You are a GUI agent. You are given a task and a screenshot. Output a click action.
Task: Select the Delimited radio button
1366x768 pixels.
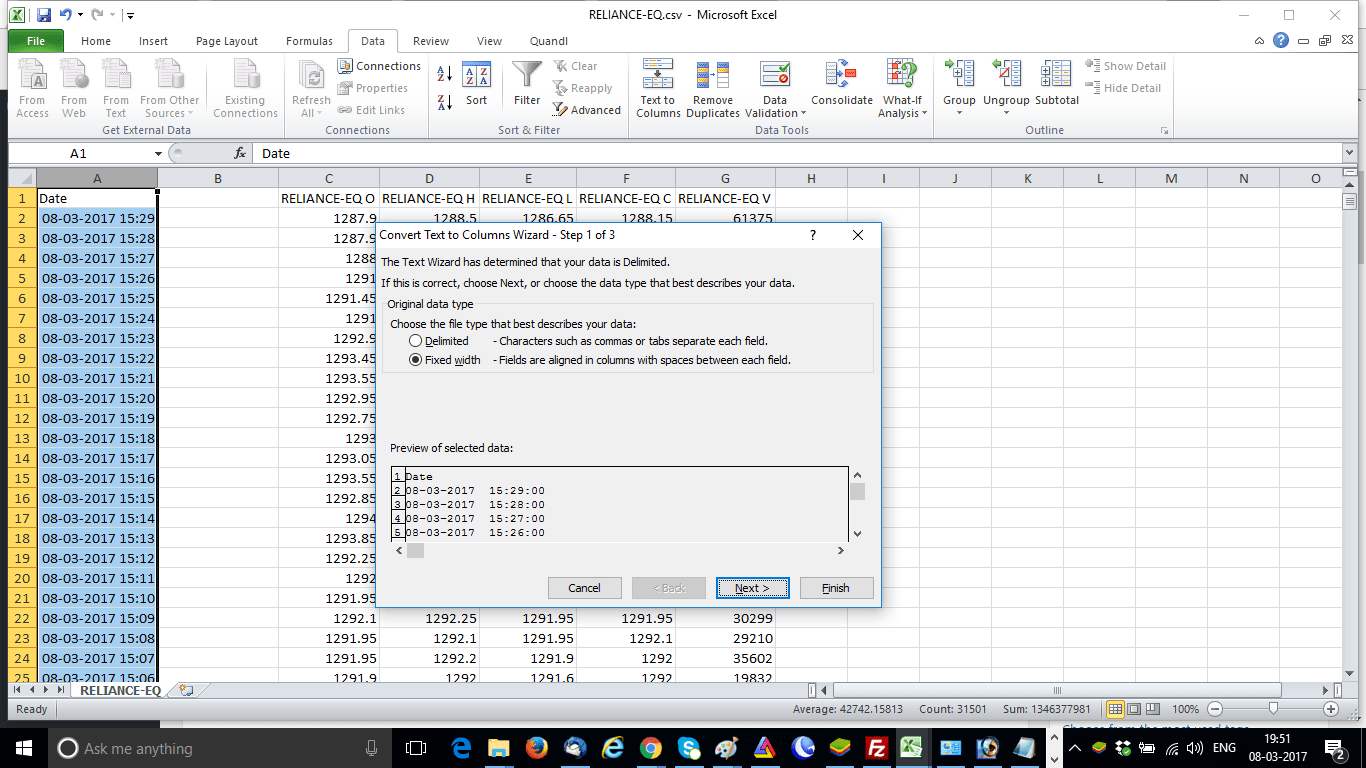pyautogui.click(x=415, y=341)
